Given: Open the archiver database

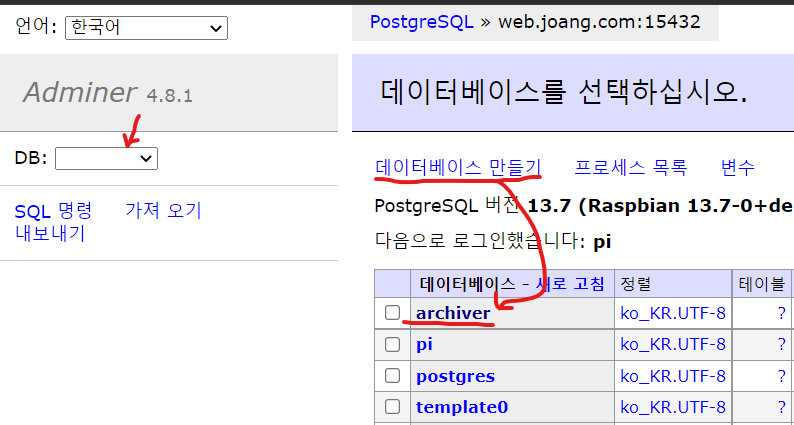Looking at the screenshot, I should (x=453, y=314).
